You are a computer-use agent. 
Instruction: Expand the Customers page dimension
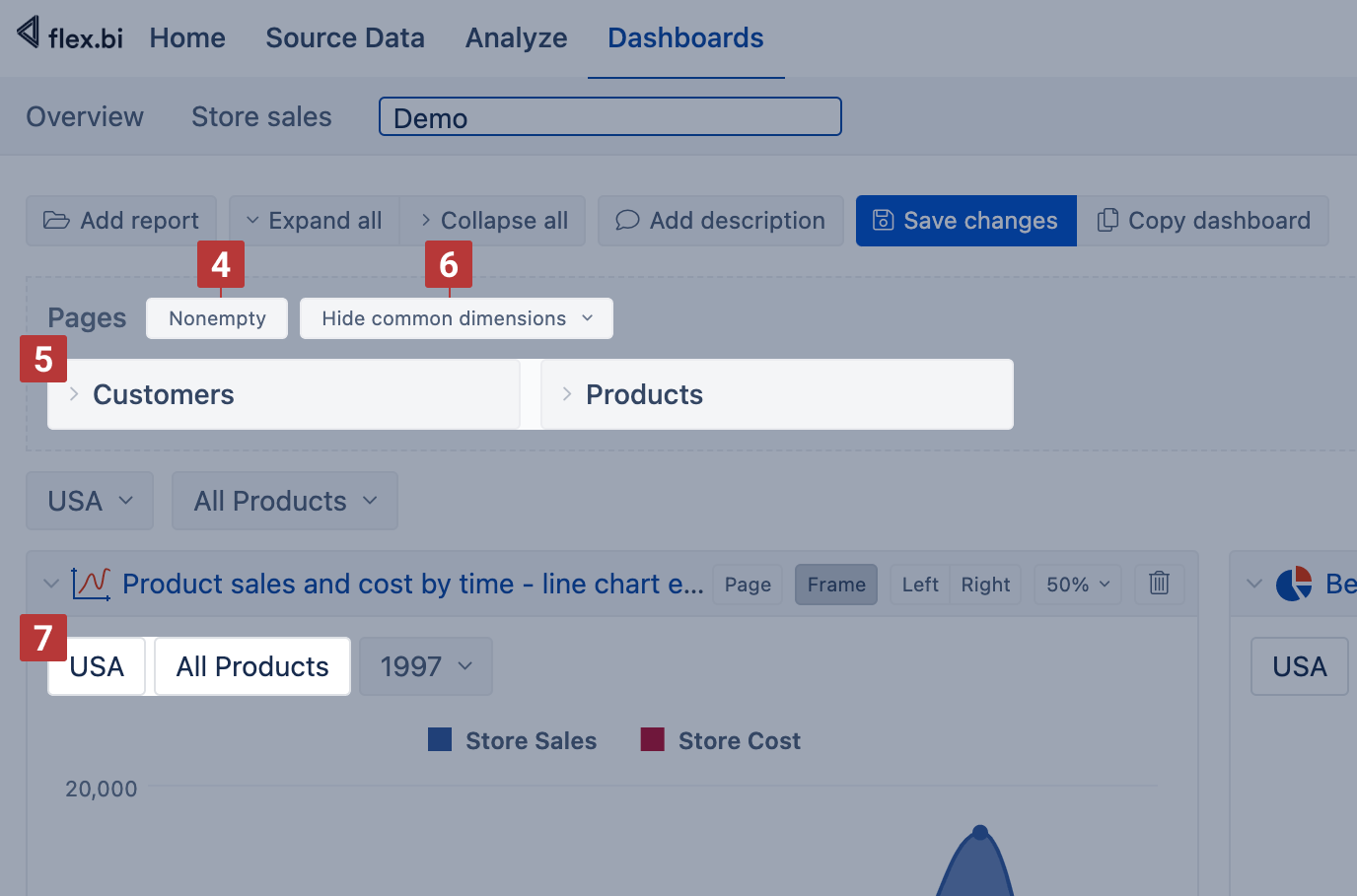tap(74, 394)
